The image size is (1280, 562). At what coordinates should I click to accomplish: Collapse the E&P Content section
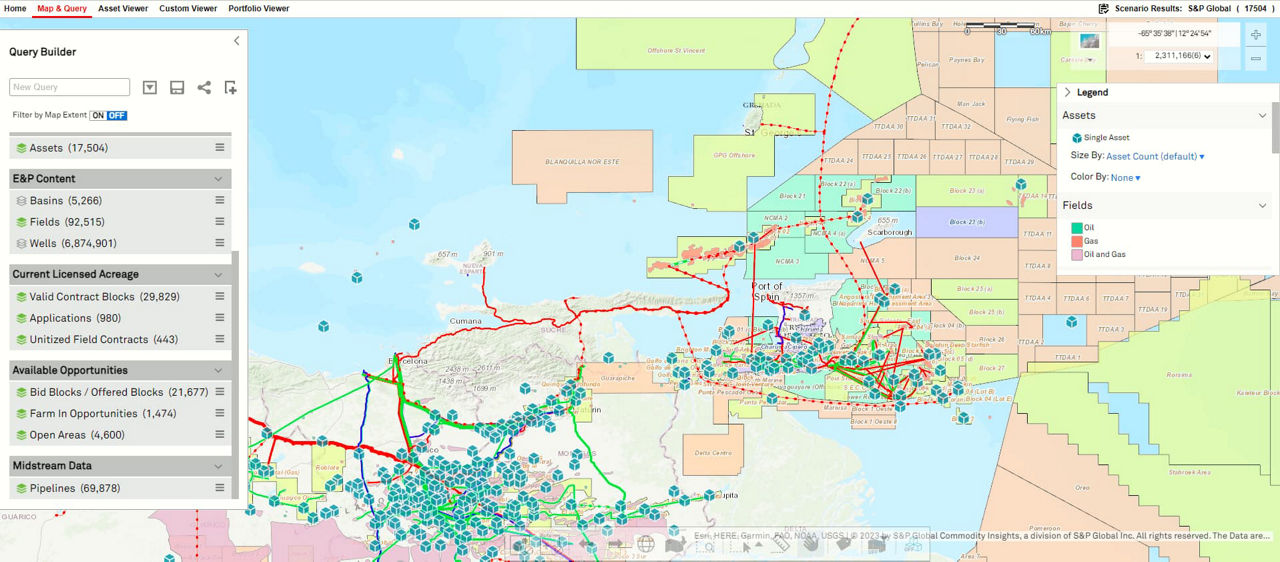click(218, 179)
